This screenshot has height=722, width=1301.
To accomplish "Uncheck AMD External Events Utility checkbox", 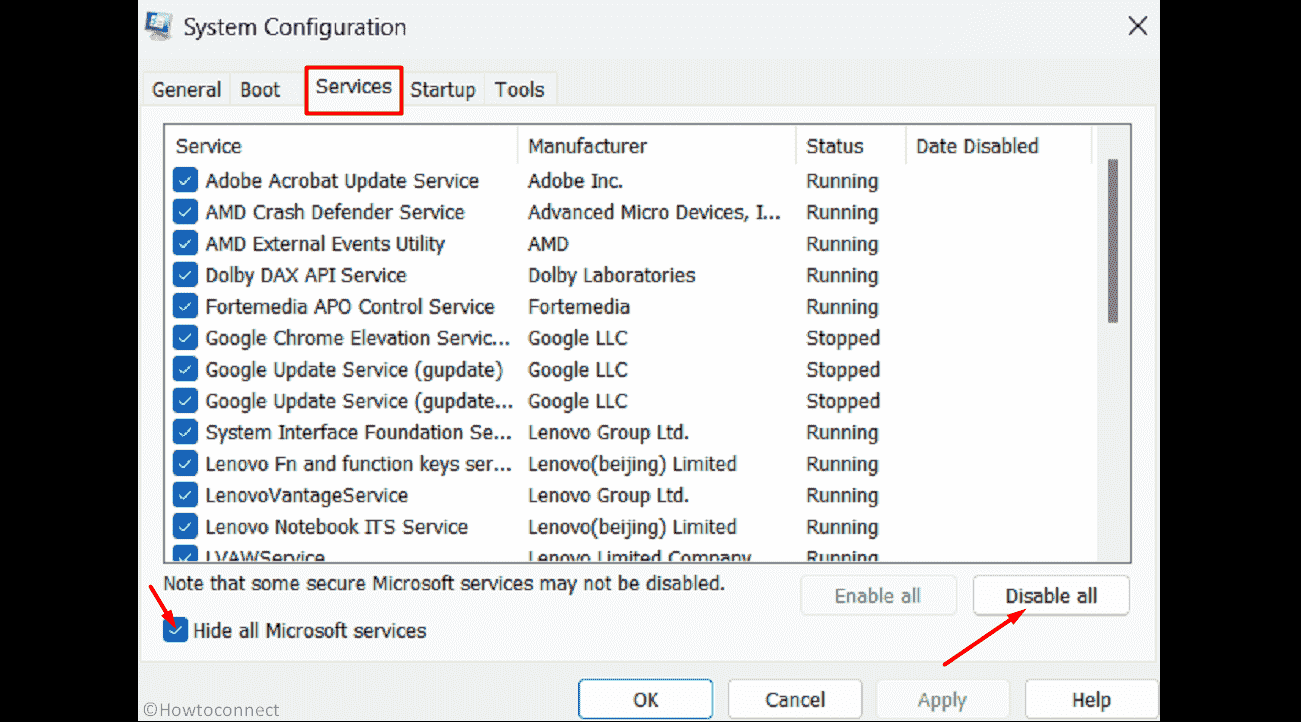I will pos(185,244).
